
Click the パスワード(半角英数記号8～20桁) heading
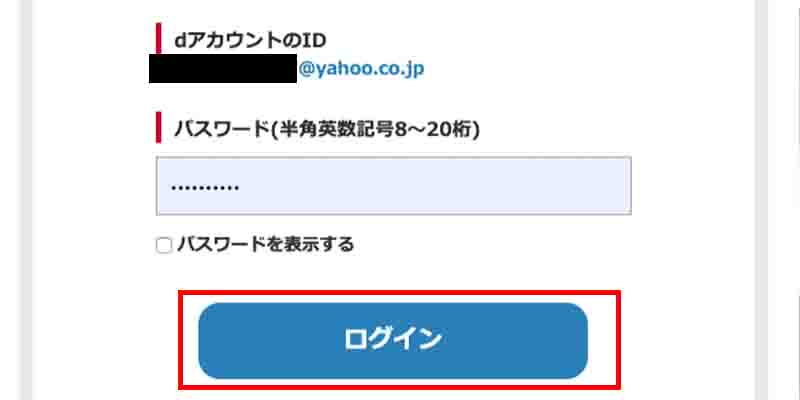pyautogui.click(x=327, y=129)
